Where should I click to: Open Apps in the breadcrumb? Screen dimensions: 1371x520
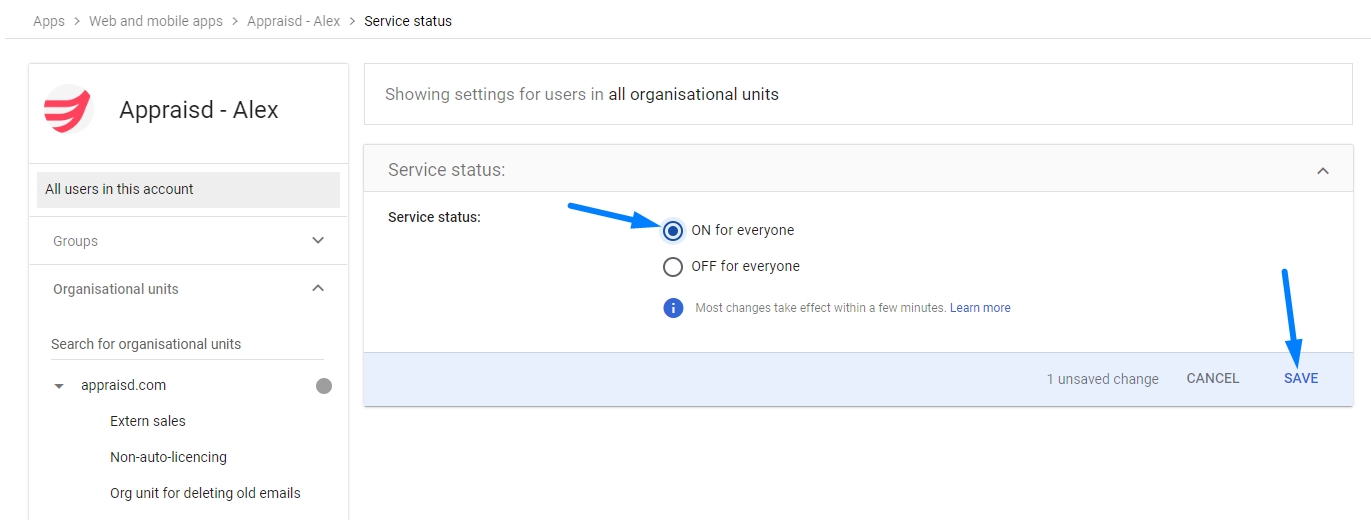tap(49, 21)
